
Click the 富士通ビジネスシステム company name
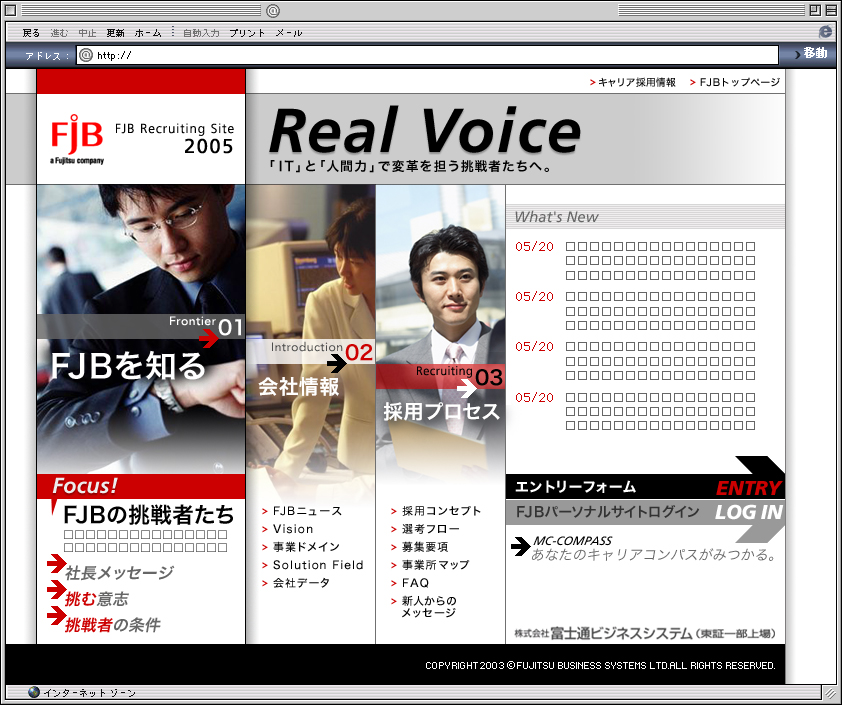(645, 634)
